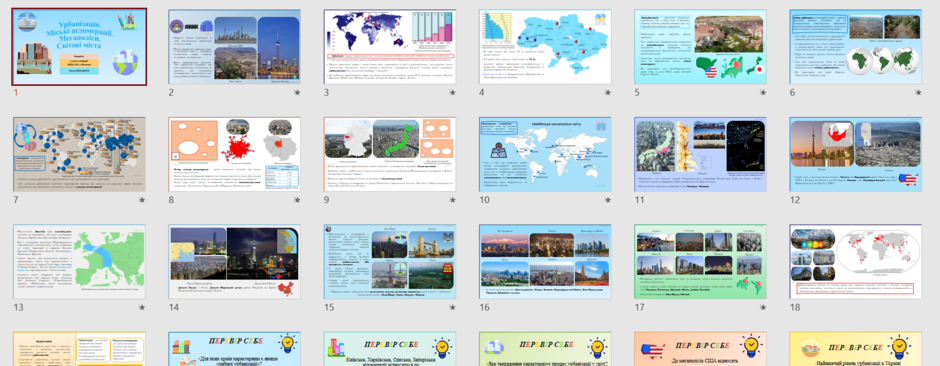The width and height of the screenshot is (940, 366).
Task: Select slide 7 thumbnail with blue-dot map
Action: point(79,155)
